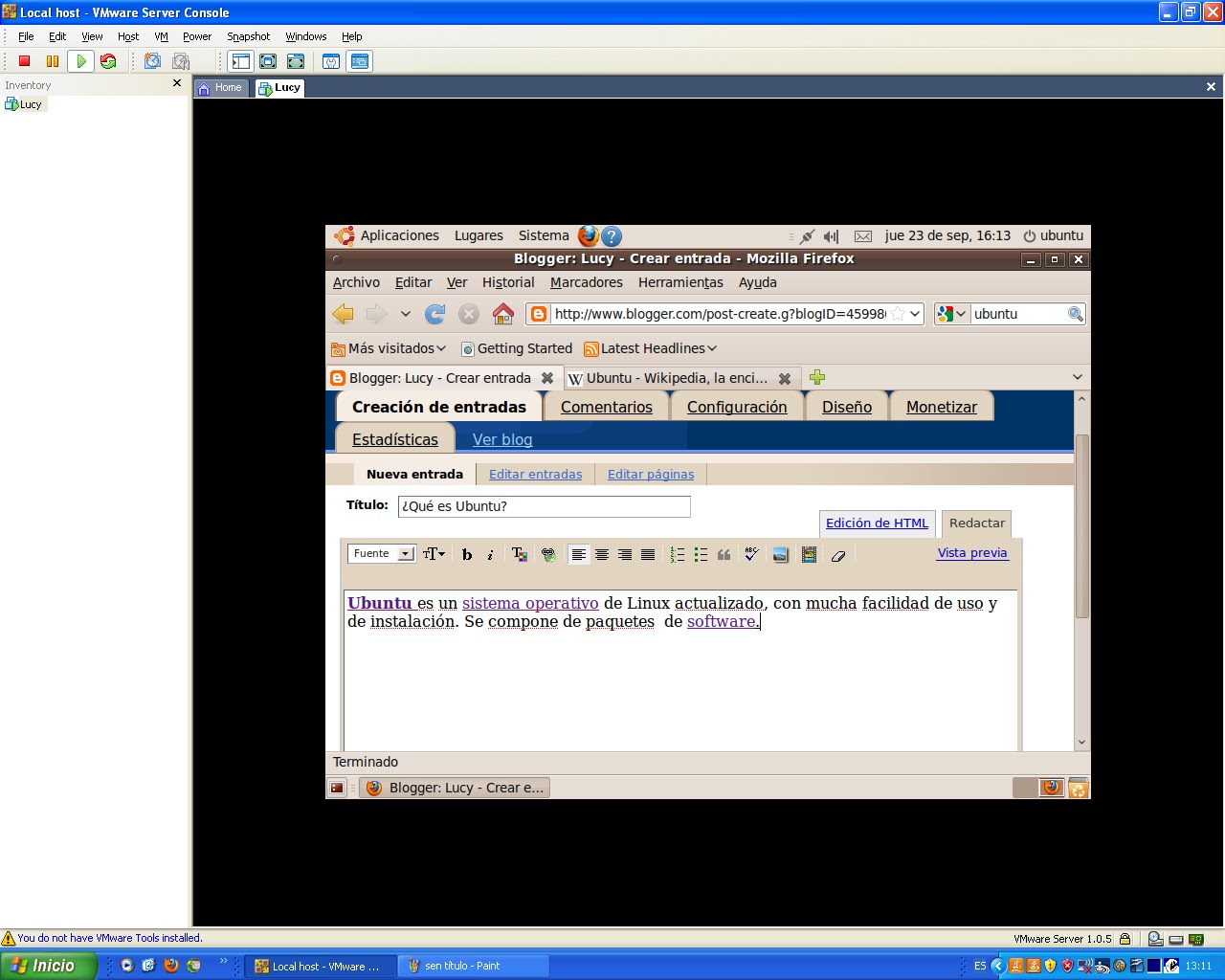Open Vista previa of the post

point(972,553)
